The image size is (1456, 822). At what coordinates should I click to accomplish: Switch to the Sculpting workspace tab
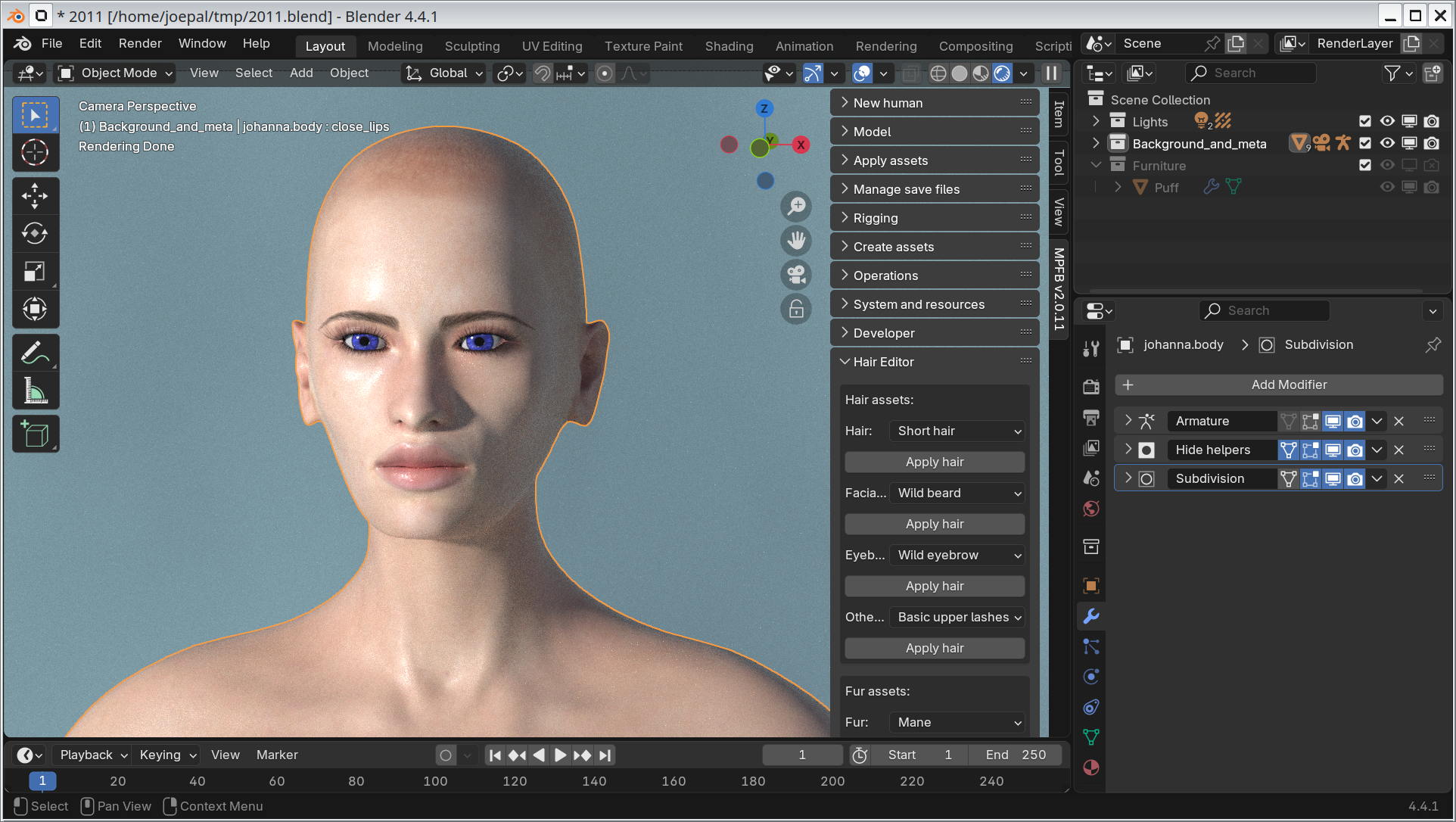(472, 46)
